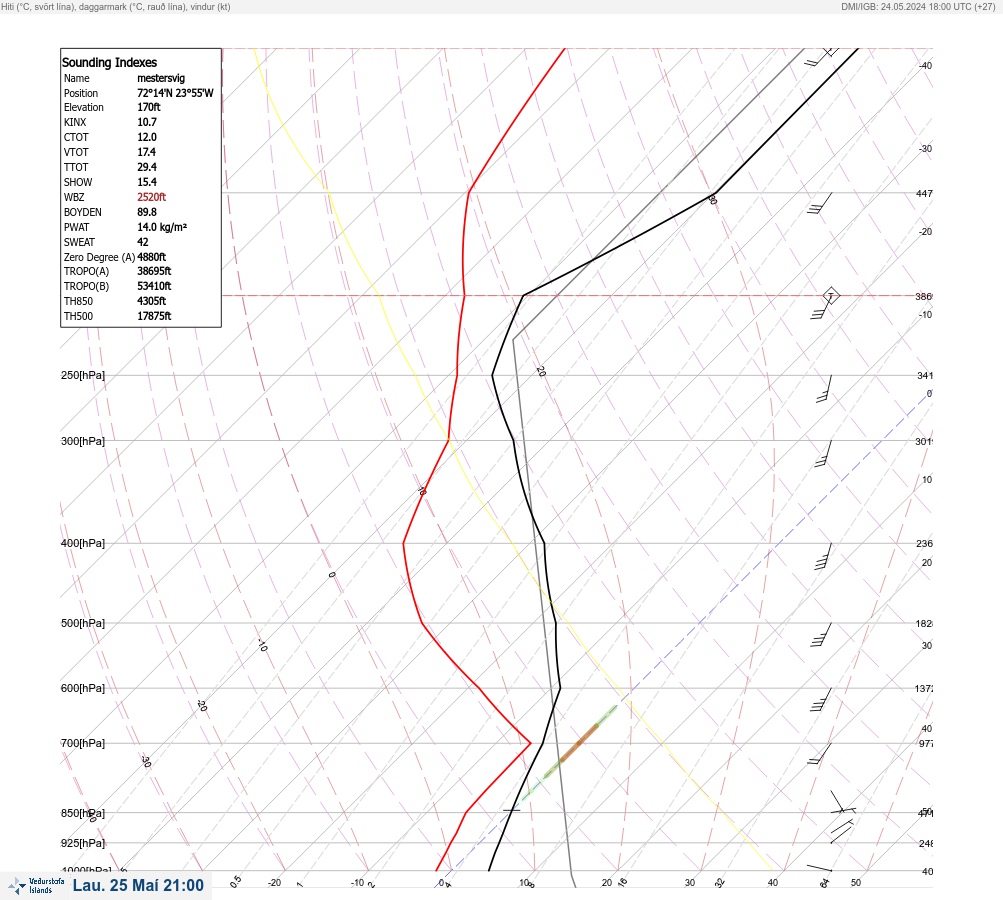Click the Lau. 25 Maí 21:00 timestamp

pyautogui.click(x=138, y=885)
